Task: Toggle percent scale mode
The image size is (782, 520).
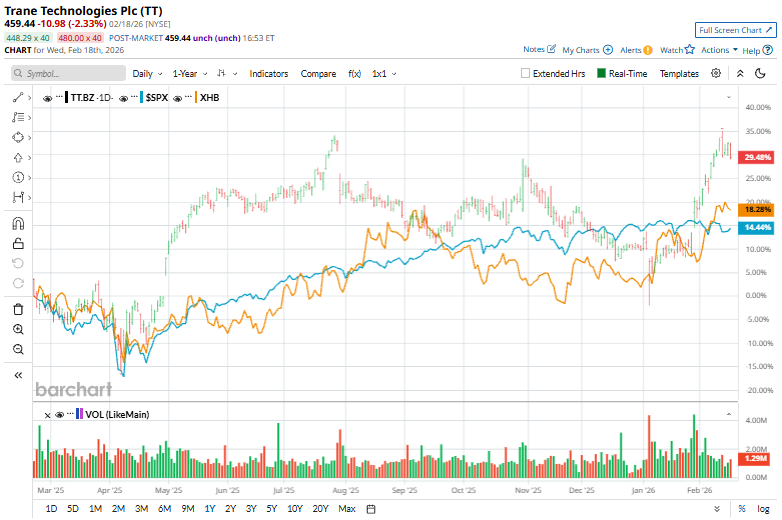Action: [742, 509]
